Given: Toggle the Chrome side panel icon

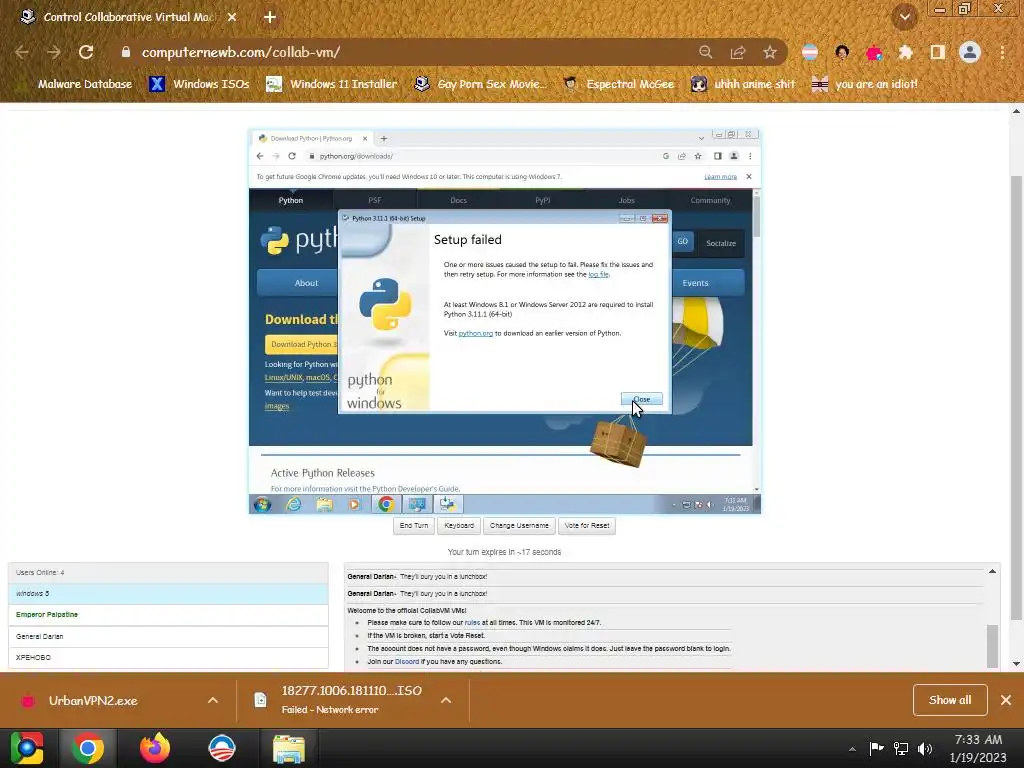Looking at the screenshot, I should point(937,52).
